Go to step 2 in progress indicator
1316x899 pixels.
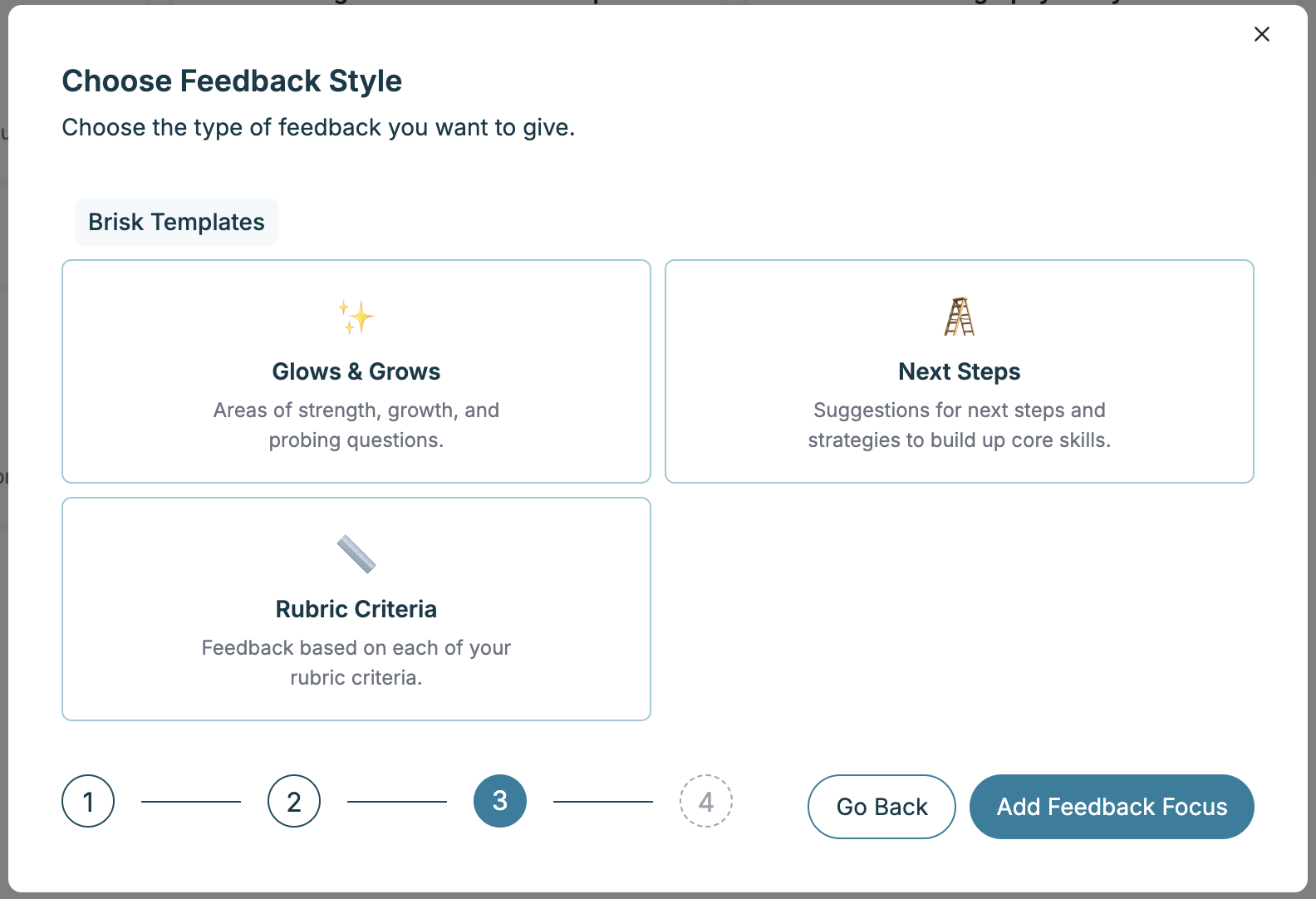(x=294, y=801)
